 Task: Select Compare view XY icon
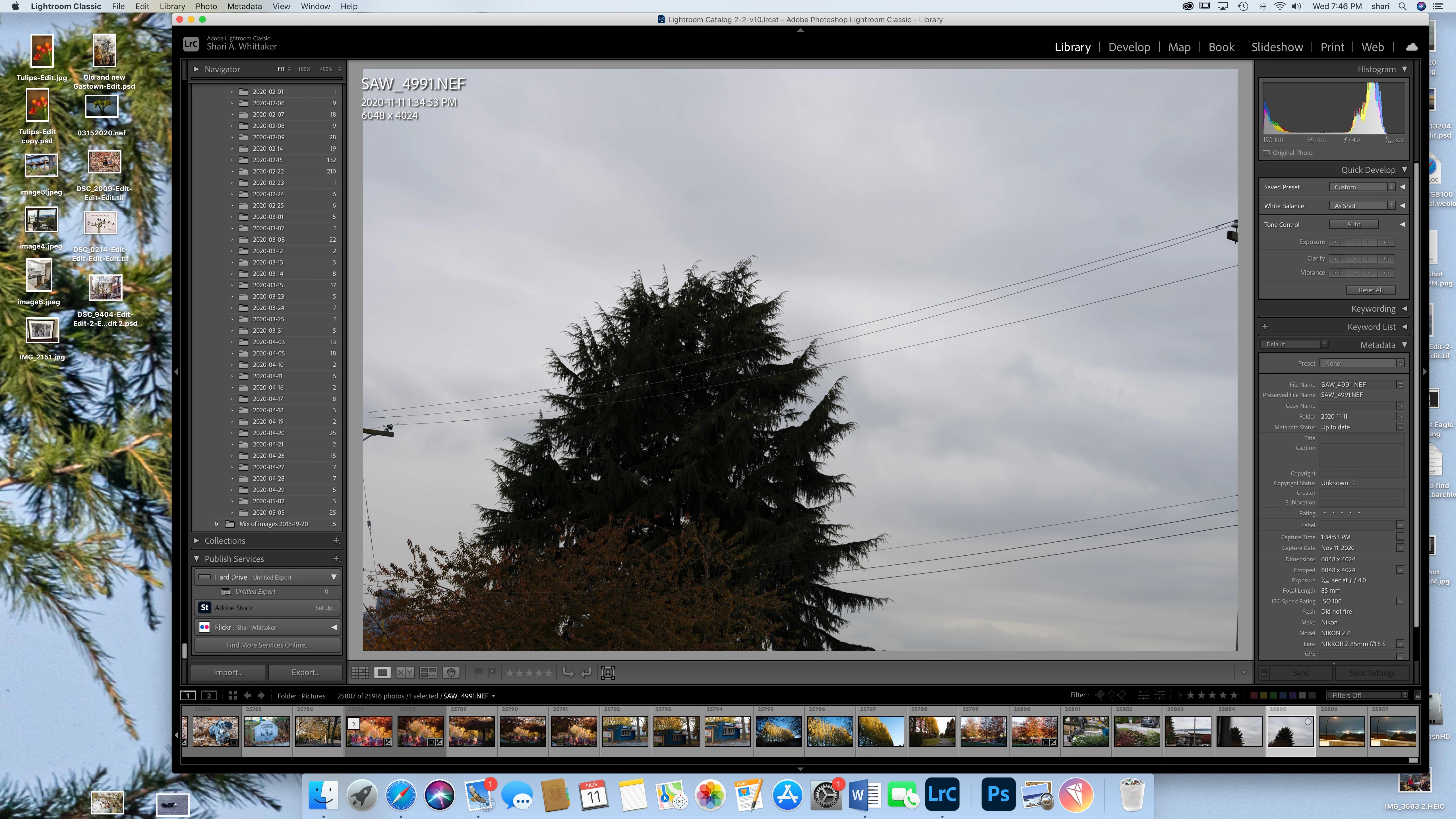(x=405, y=673)
